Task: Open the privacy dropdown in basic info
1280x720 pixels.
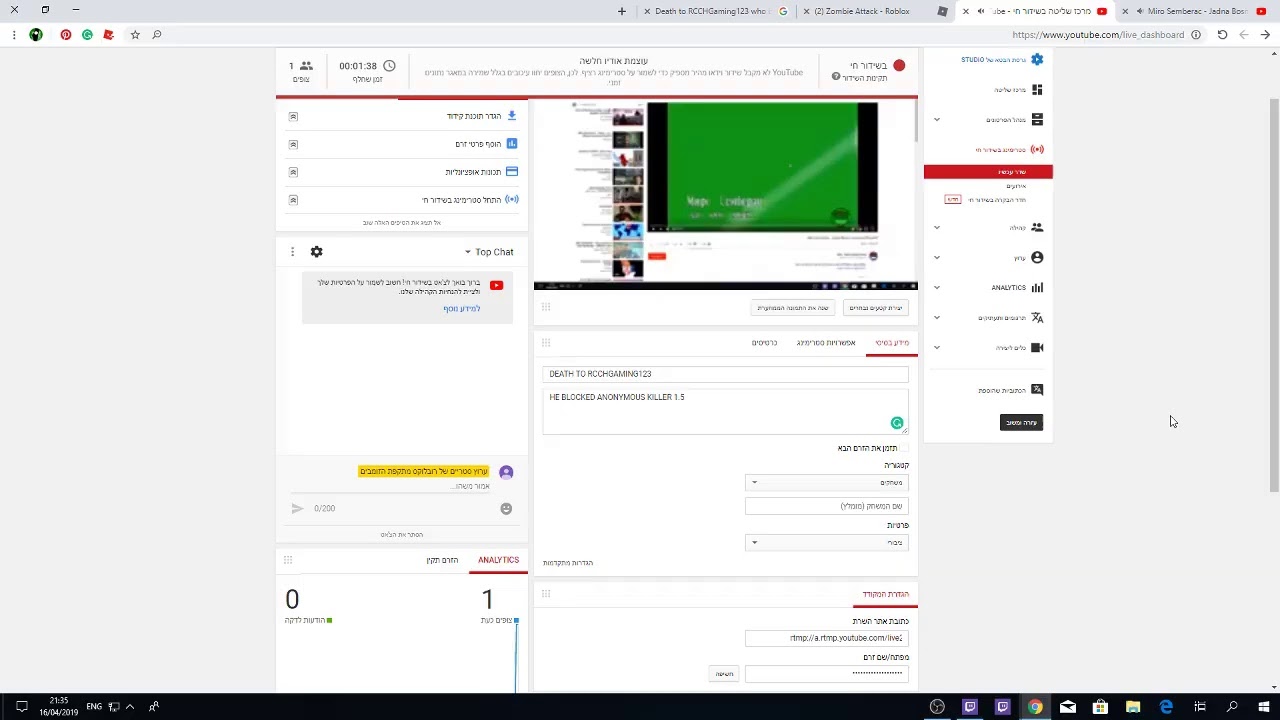Action: pyautogui.click(x=826, y=543)
